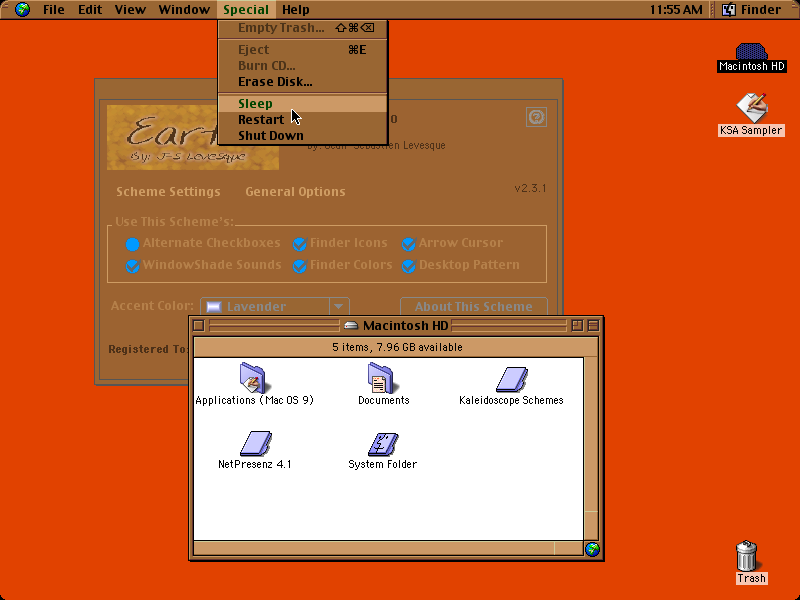Click the globe resize corner of Macintosh HD window
This screenshot has width=800, height=600.
tap(592, 549)
